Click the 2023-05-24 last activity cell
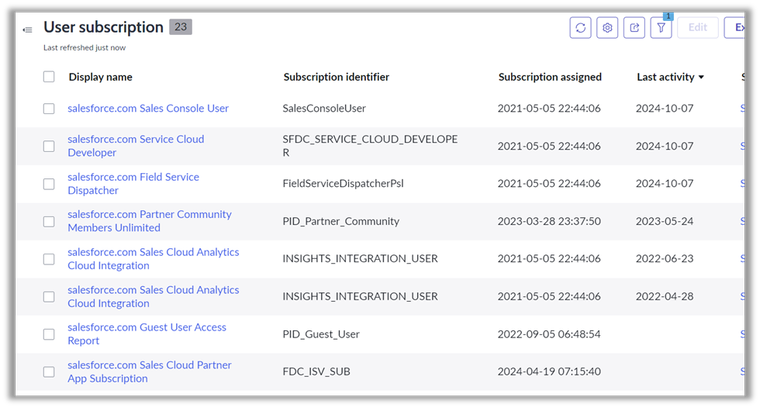760x408 pixels. point(665,221)
